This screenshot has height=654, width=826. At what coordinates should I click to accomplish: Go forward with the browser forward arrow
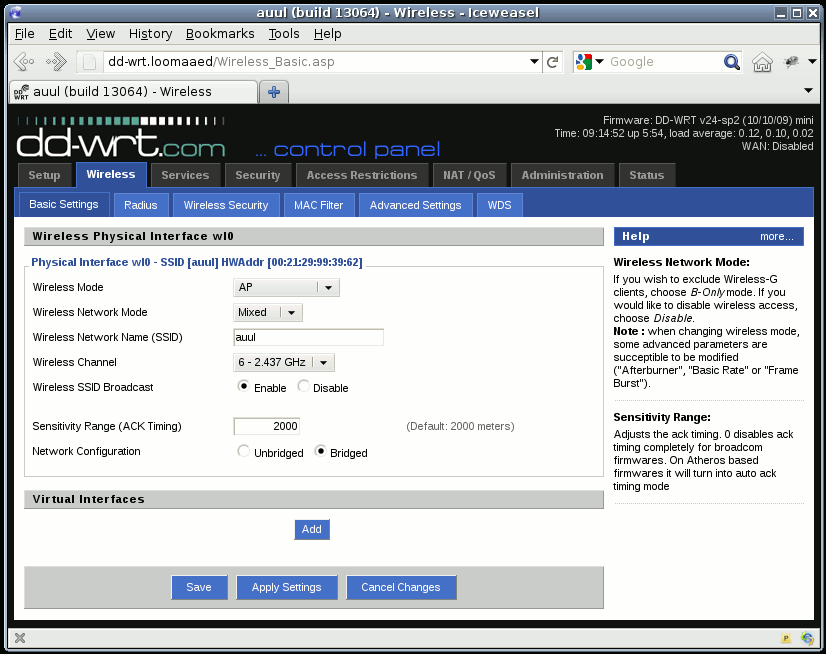pos(56,62)
